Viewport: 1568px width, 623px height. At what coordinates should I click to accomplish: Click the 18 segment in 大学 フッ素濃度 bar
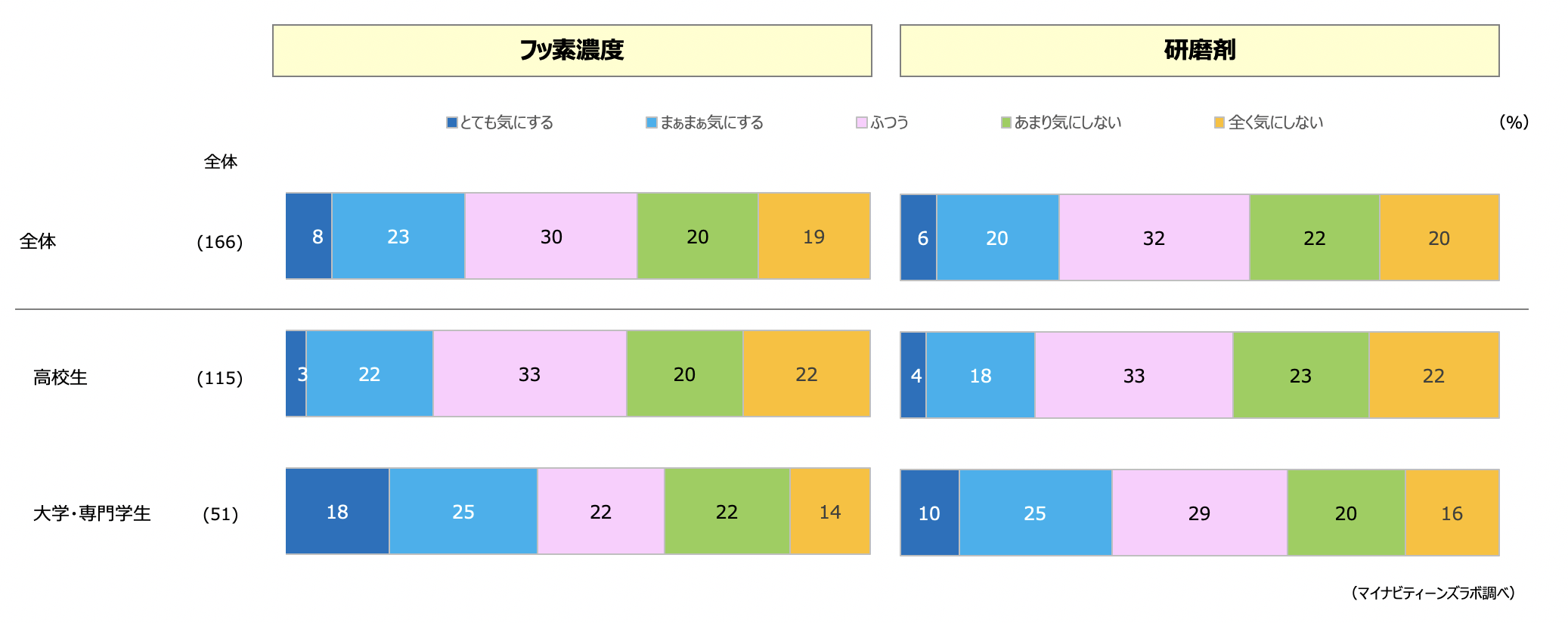pos(337,511)
